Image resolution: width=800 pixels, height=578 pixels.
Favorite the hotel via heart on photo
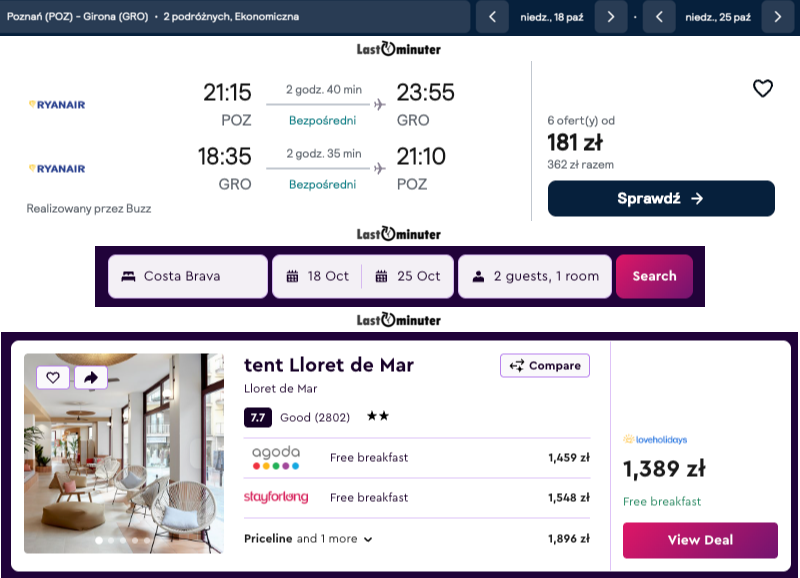pyautogui.click(x=53, y=378)
